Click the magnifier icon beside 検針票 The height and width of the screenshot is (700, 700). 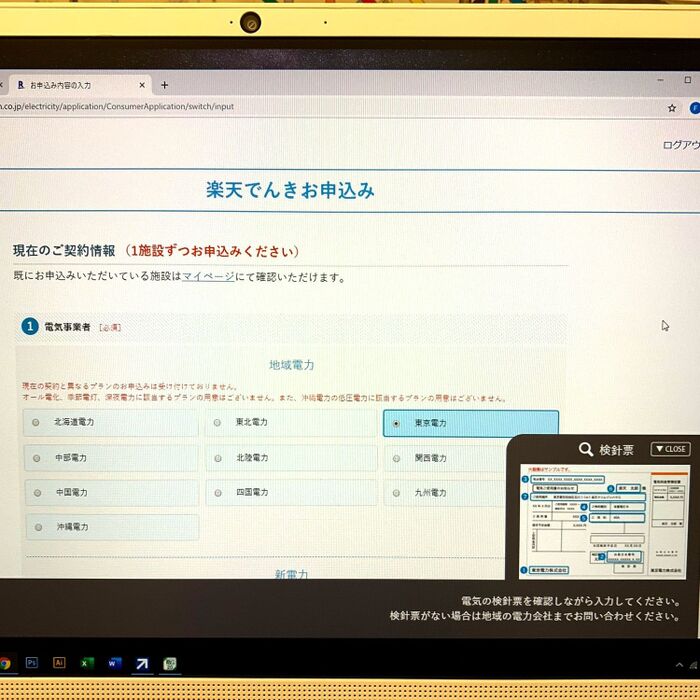click(x=586, y=449)
